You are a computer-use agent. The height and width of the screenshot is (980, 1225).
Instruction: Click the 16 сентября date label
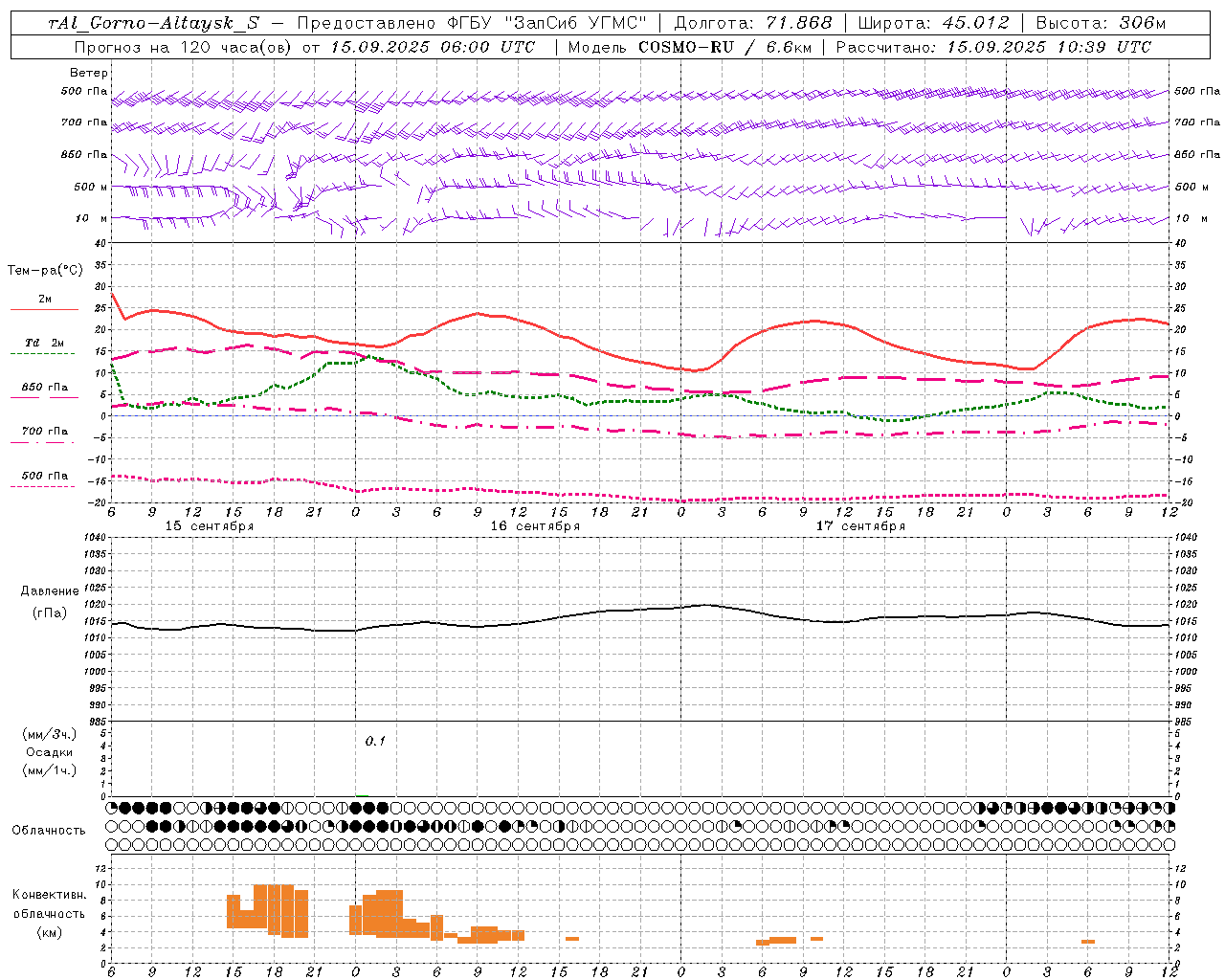535,526
